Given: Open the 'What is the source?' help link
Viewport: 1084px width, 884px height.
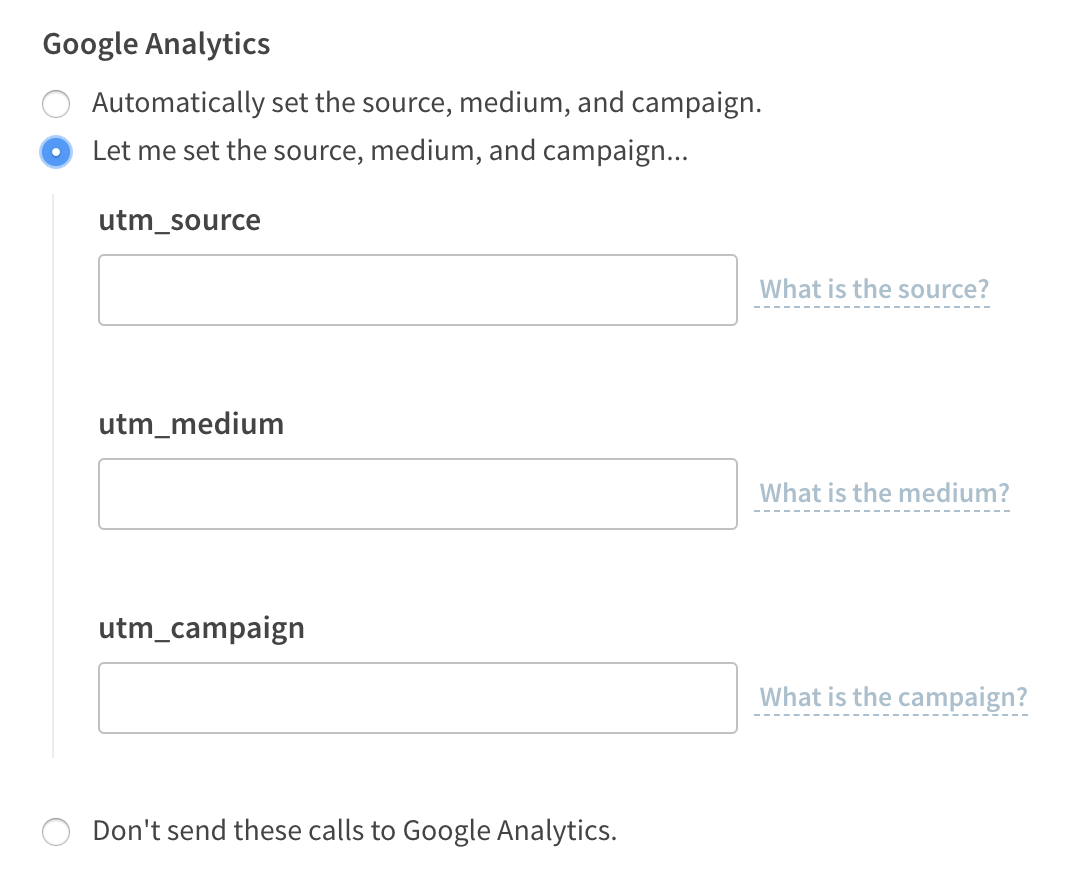Looking at the screenshot, I should tap(874, 290).
